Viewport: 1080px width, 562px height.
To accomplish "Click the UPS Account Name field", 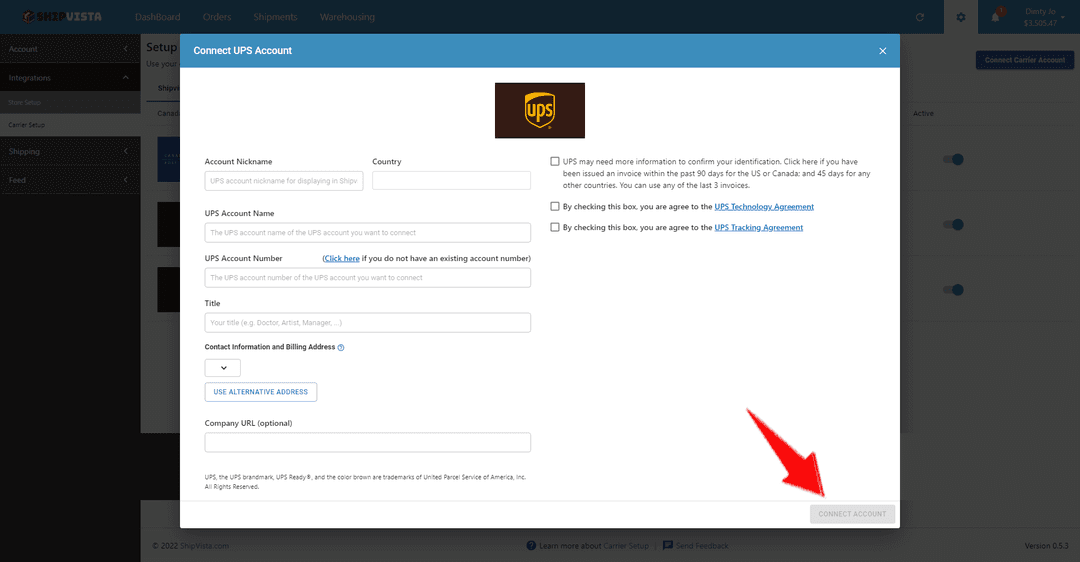I will (x=367, y=233).
